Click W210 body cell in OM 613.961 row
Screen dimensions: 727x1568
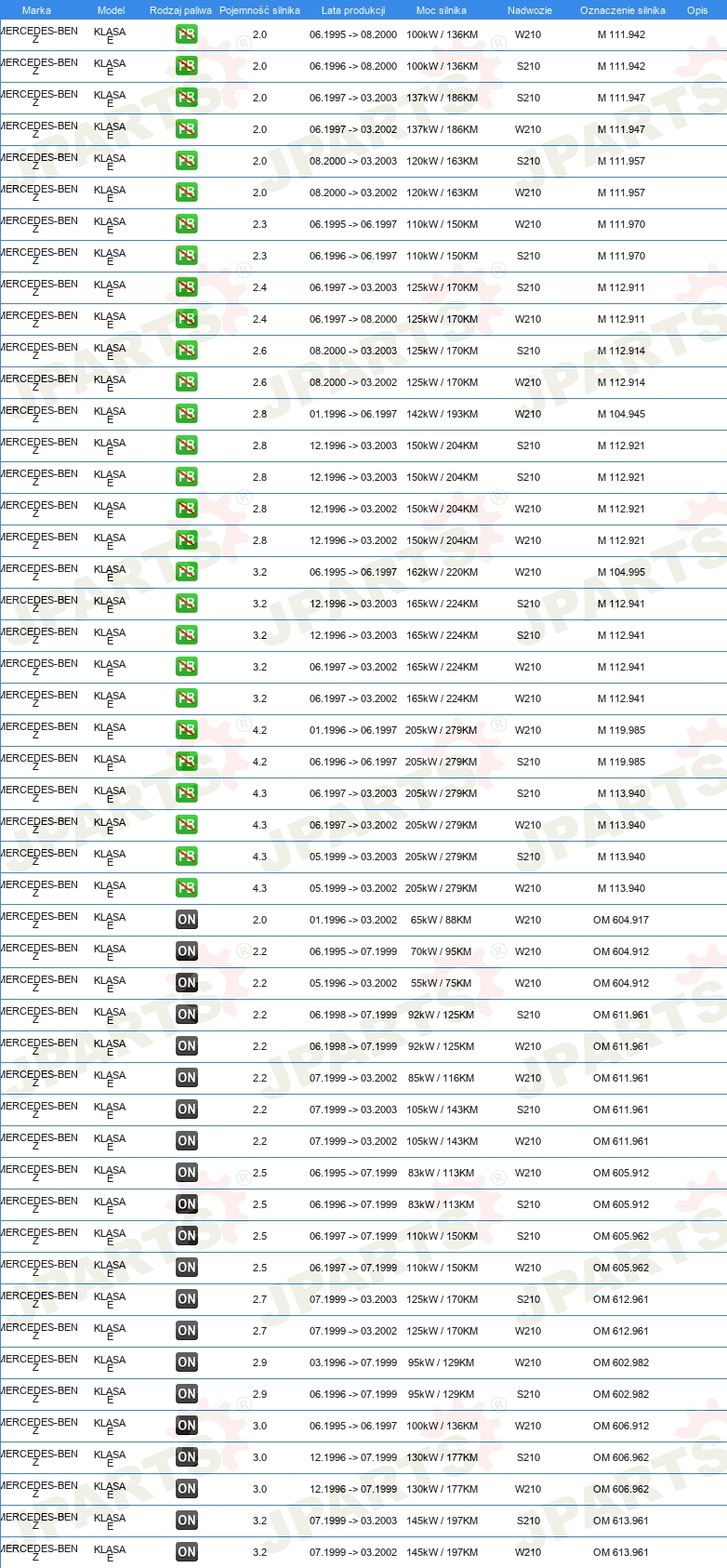coord(528,1552)
